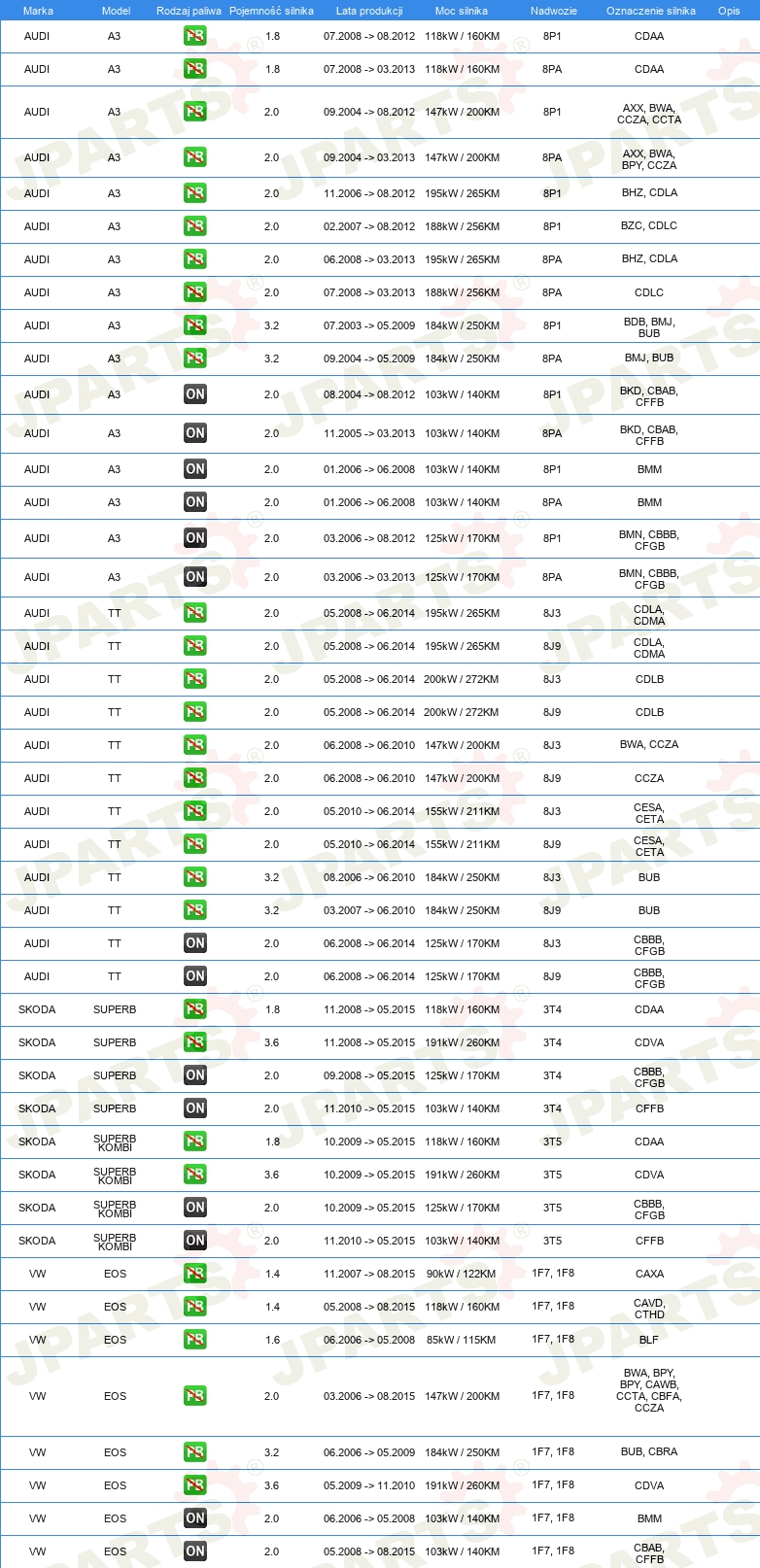
Task: Click petrol icon in A3 3.2 BDB, BMJ, BUB row
Action: pyautogui.click(x=195, y=325)
